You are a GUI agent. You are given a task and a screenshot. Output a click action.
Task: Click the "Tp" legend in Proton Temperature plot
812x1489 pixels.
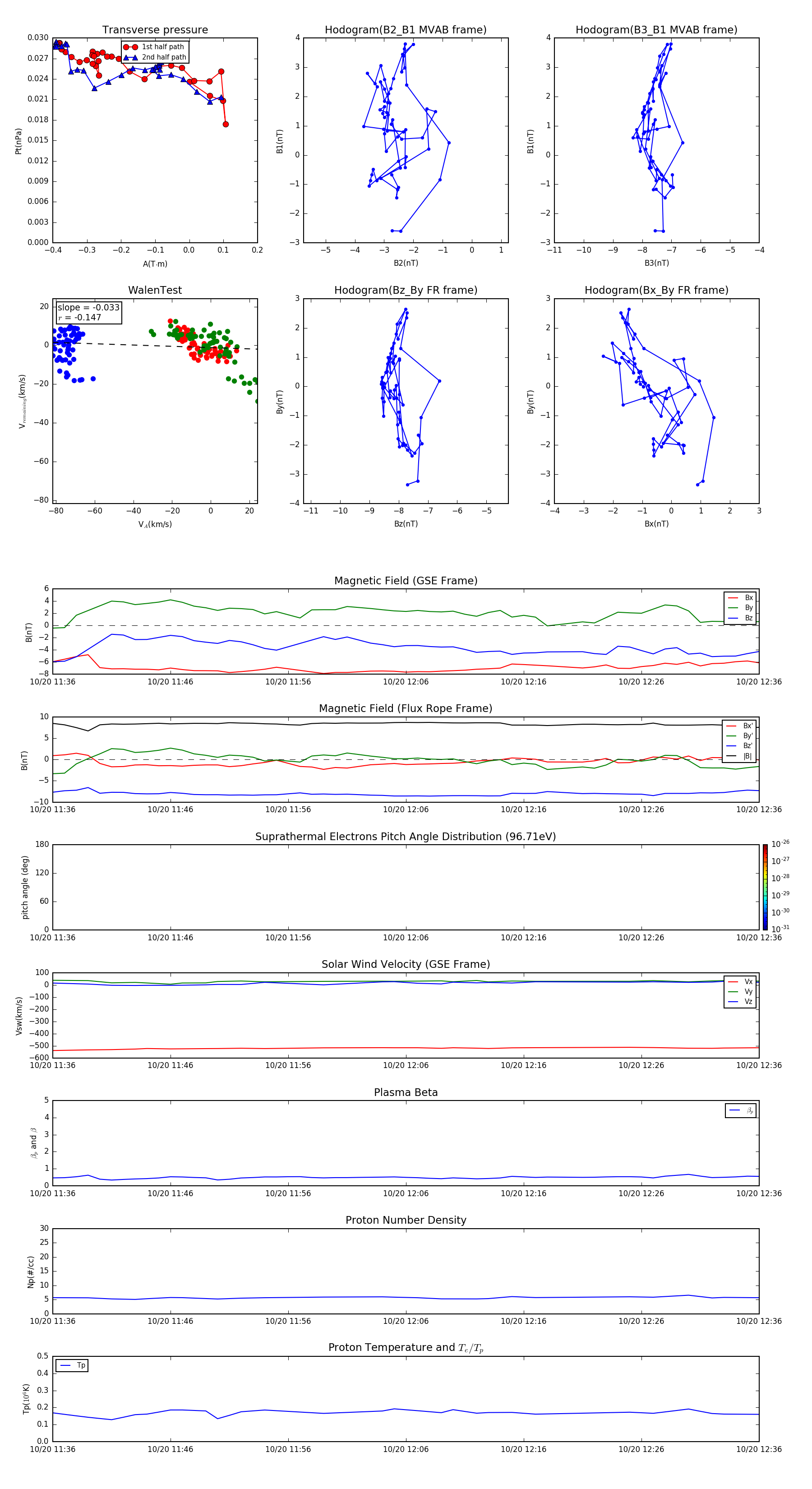point(72,1366)
